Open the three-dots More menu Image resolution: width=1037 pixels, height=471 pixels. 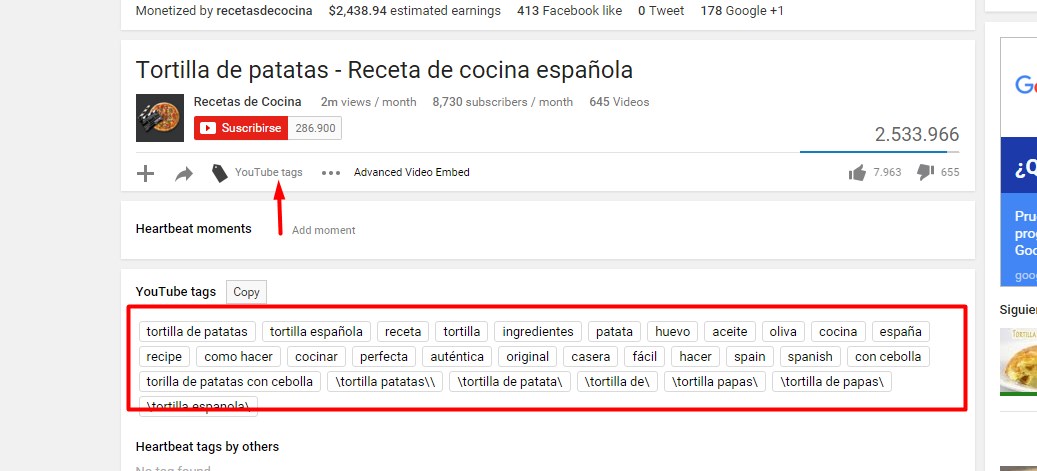(331, 173)
